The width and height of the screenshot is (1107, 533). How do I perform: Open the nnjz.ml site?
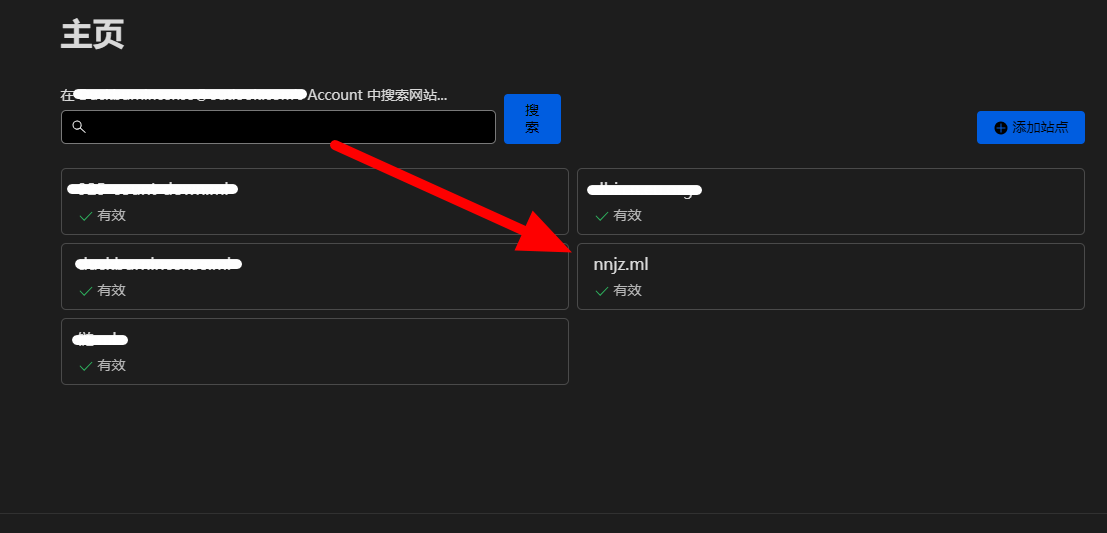coord(621,265)
